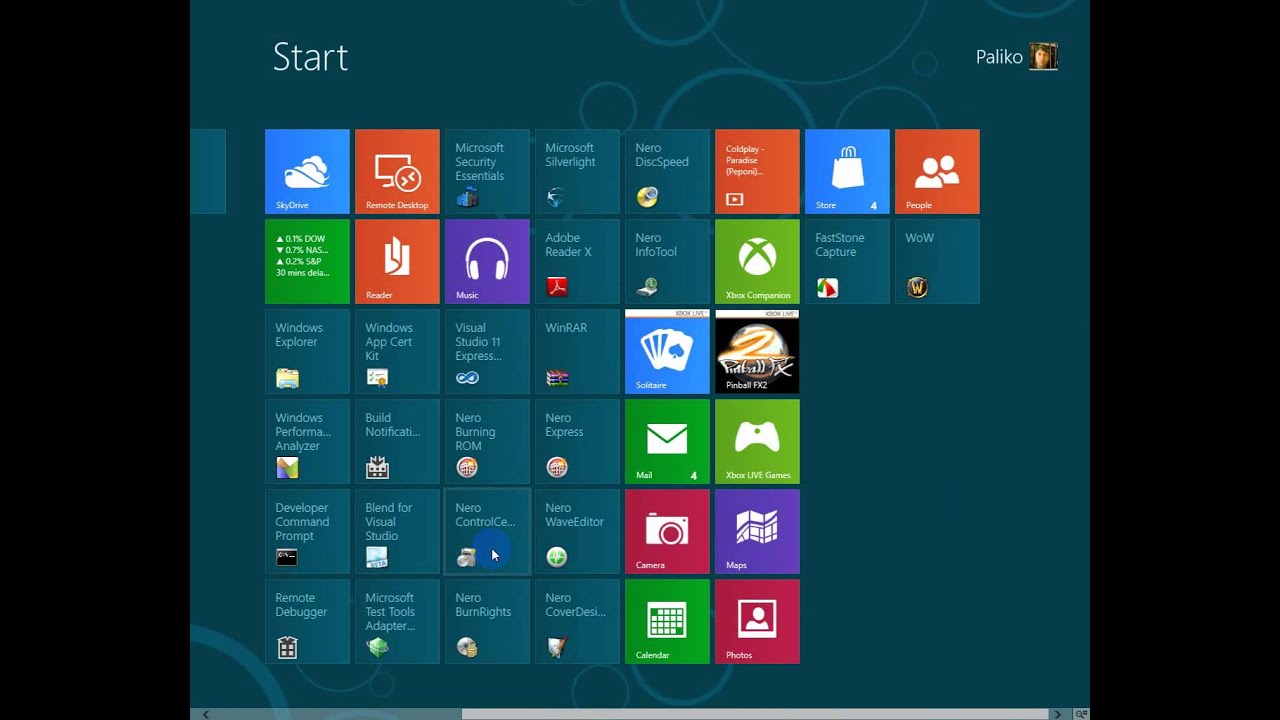Viewport: 1280px width, 720px height.
Task: Open the Mail tile
Action: (667, 441)
